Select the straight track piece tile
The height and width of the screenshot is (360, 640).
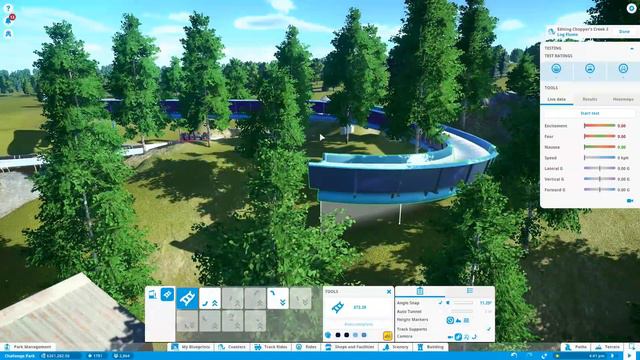pyautogui.click(x=187, y=298)
